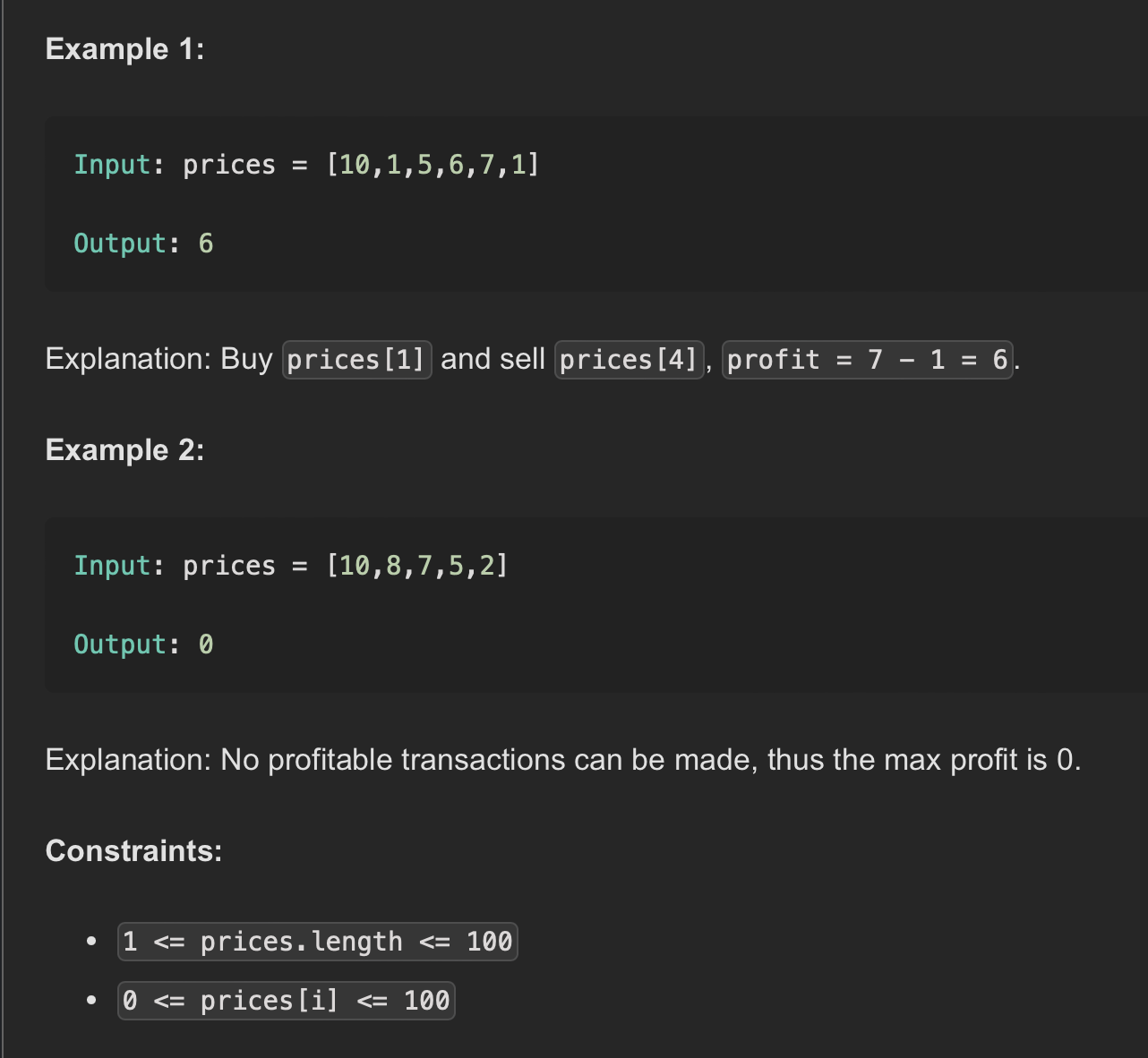The image size is (1148, 1058).
Task: Click the 'Output' label in Example 2
Action: 120,644
